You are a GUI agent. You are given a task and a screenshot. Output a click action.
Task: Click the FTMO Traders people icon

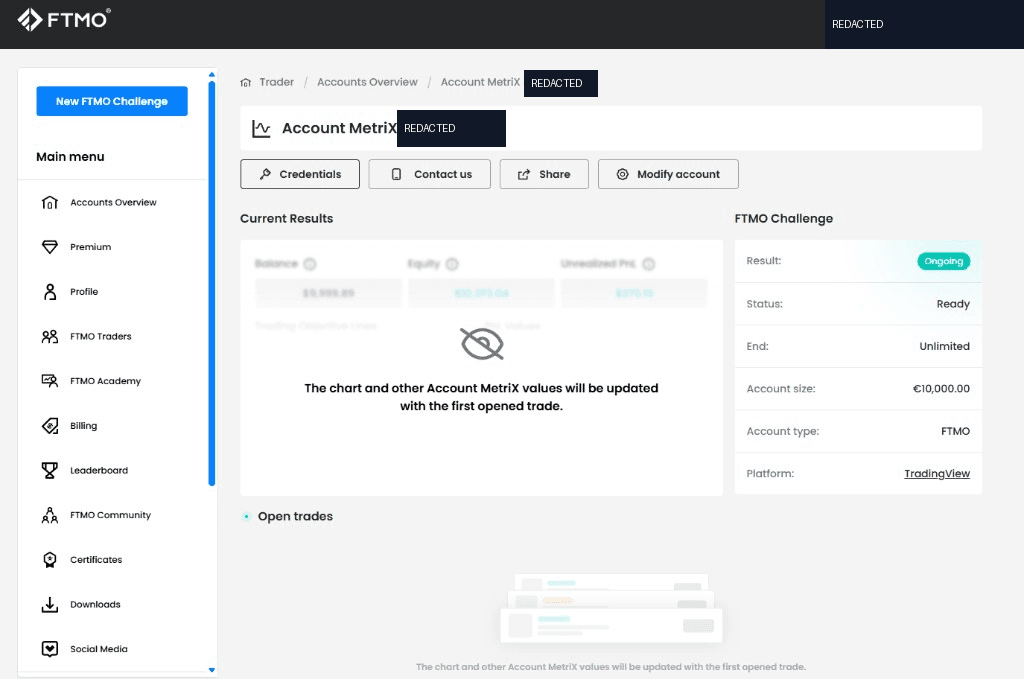pos(50,336)
